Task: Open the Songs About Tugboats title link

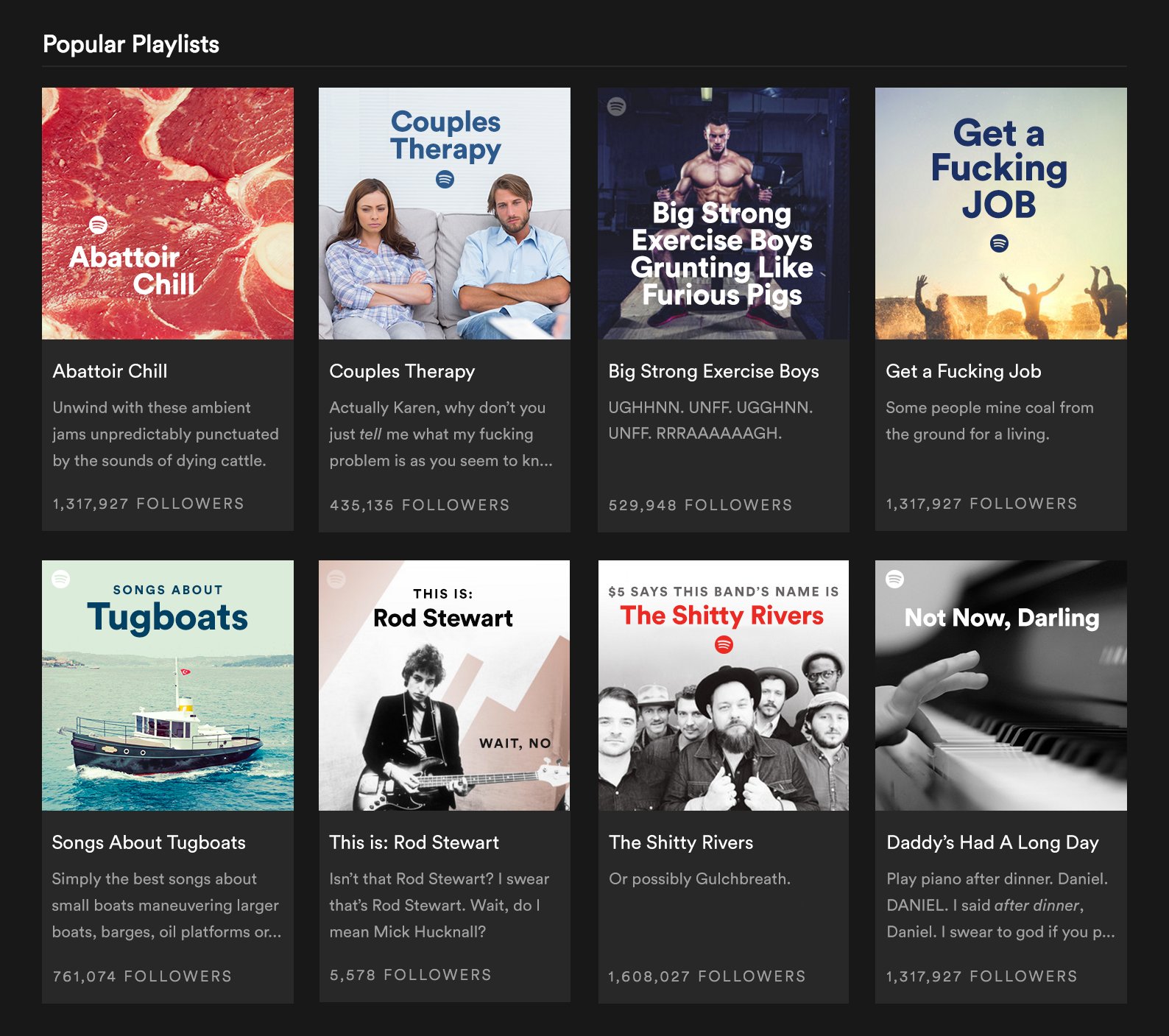Action: coord(149,842)
